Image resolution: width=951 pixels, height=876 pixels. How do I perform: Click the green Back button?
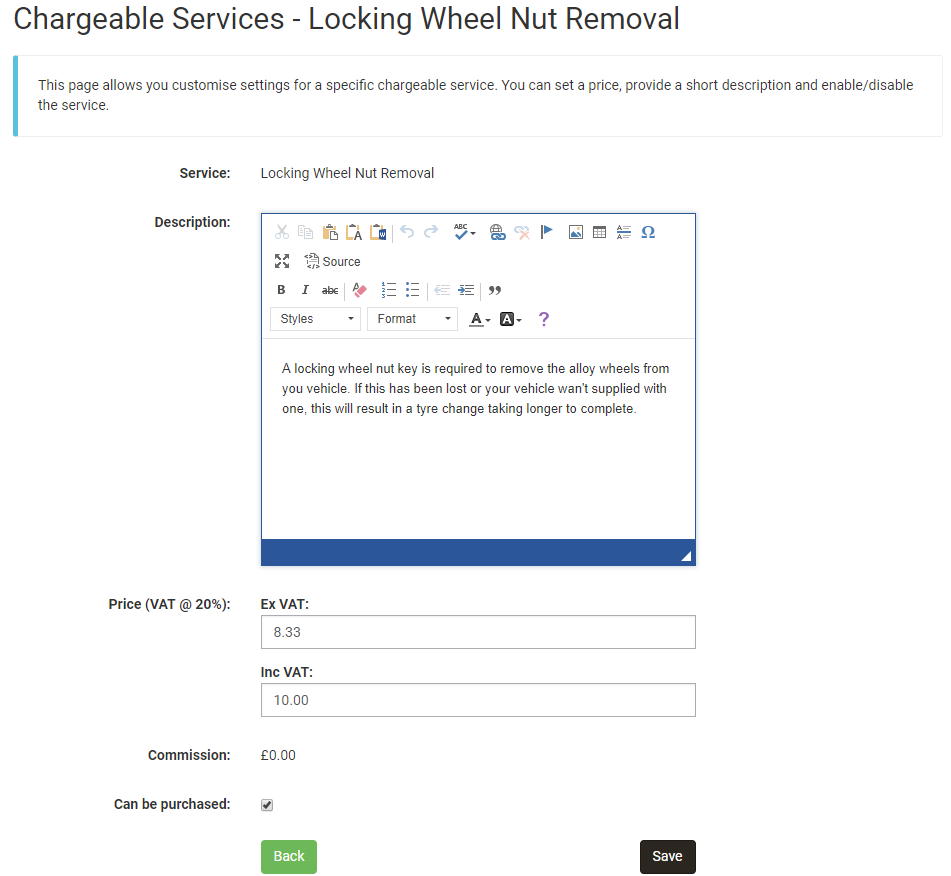288,856
